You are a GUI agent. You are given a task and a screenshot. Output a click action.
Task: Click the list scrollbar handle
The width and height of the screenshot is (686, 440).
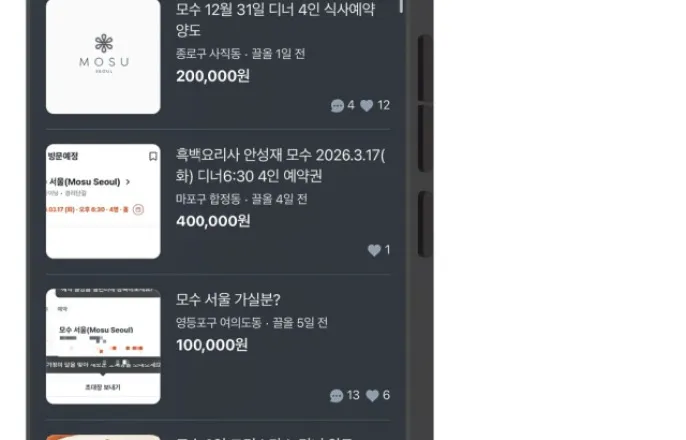pos(401,6)
